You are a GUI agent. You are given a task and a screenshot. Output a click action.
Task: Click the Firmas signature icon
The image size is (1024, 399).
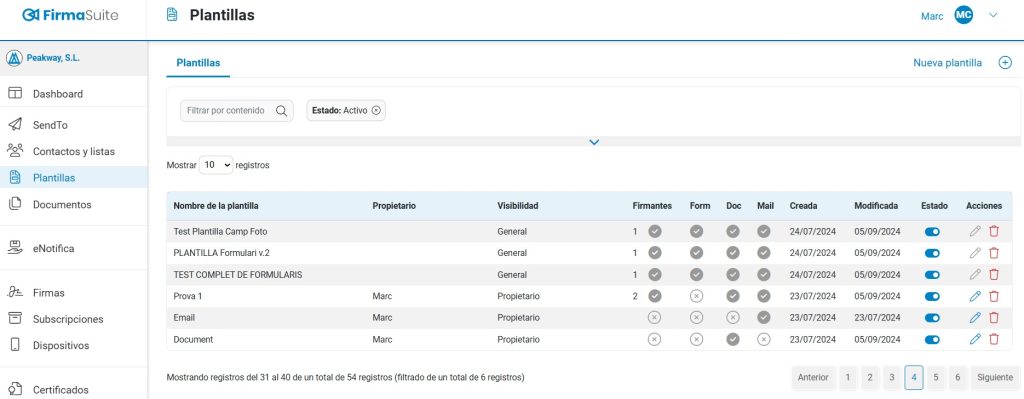click(x=15, y=293)
